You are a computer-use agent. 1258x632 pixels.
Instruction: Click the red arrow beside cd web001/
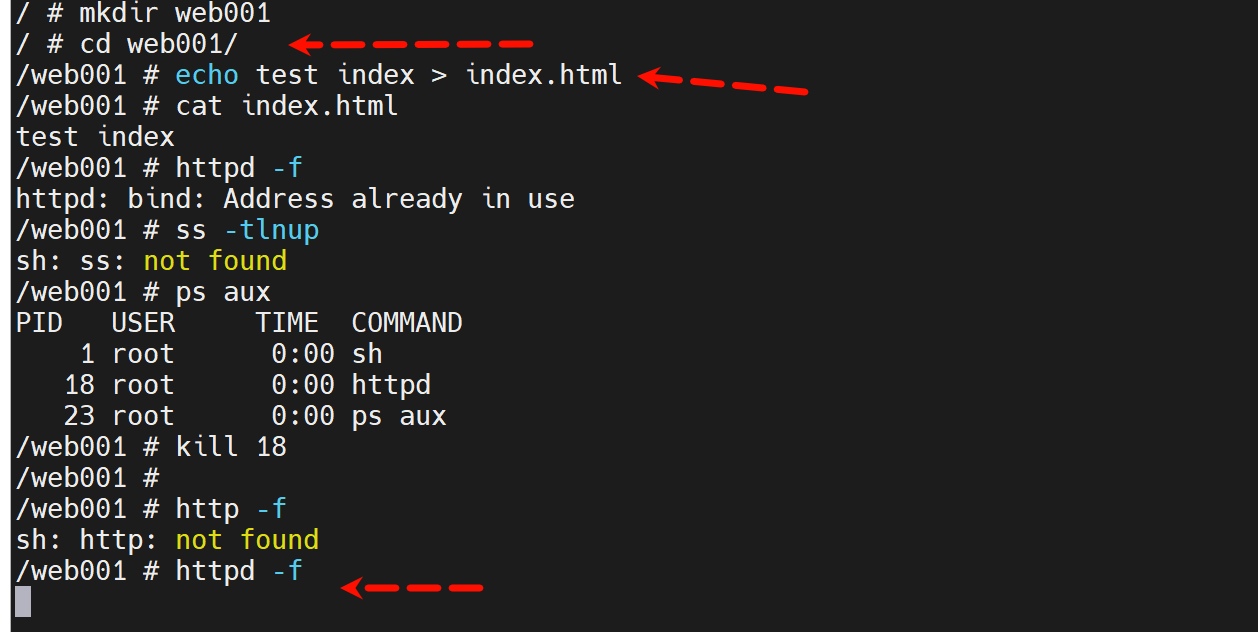[412, 44]
